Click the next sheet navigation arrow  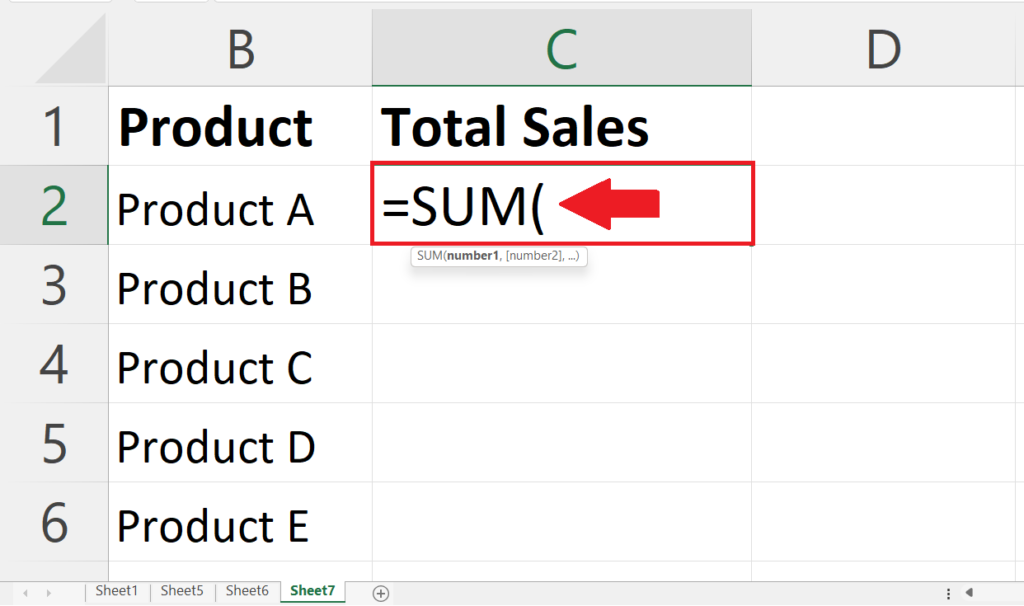tap(49, 593)
